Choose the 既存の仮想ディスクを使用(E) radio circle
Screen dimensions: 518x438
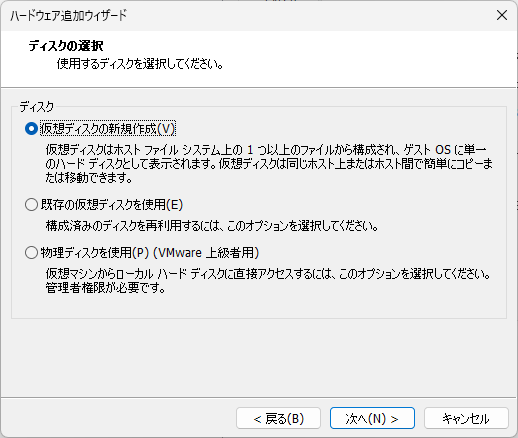pos(31,204)
